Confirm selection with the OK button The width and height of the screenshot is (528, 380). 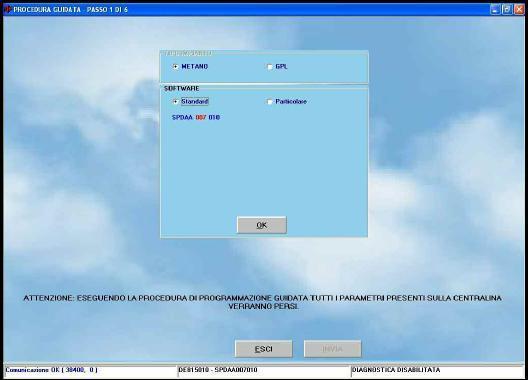tap(262, 225)
